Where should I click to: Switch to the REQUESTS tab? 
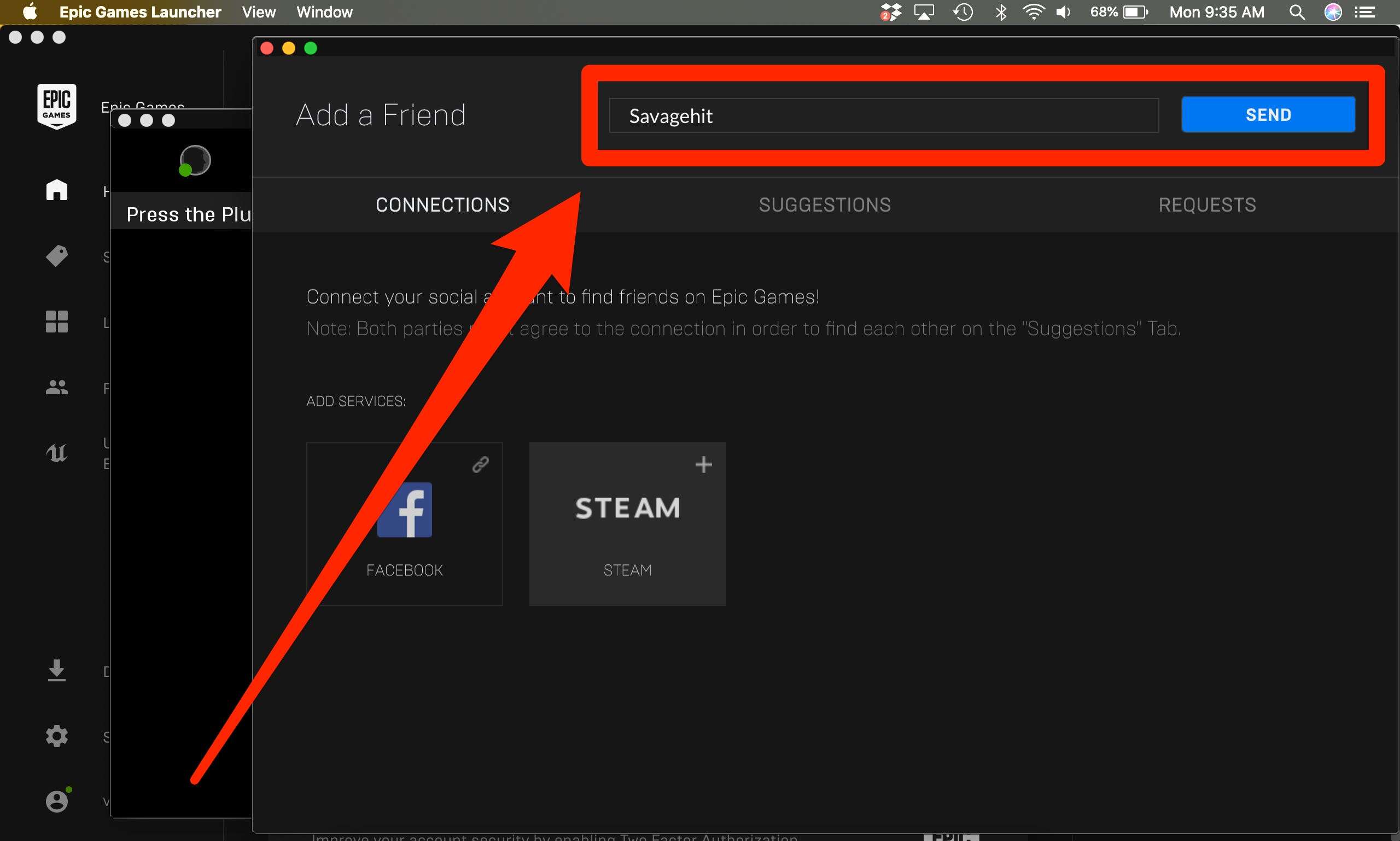[1207, 205]
